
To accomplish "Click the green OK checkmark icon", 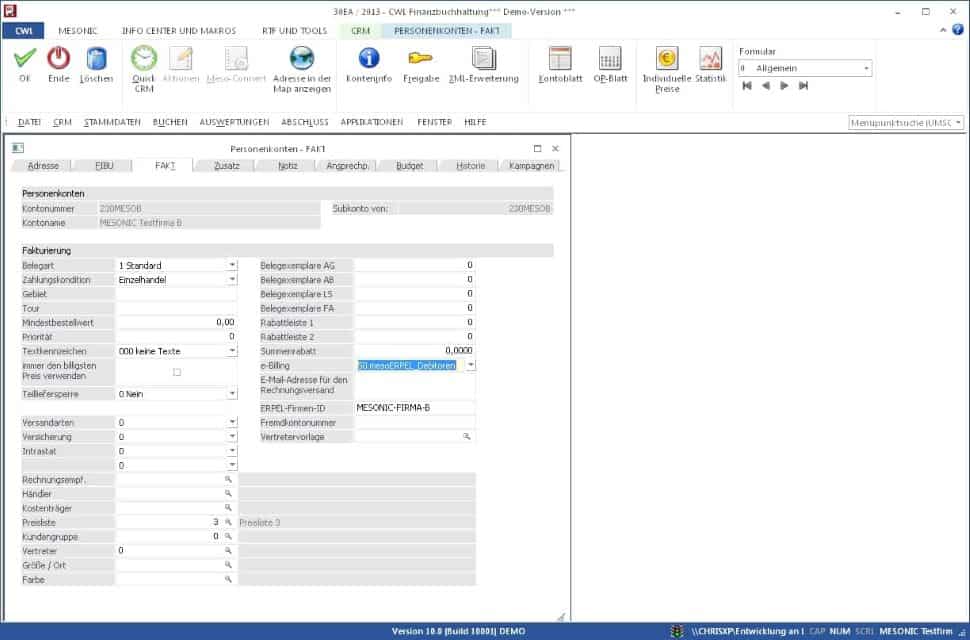I will click(25, 59).
